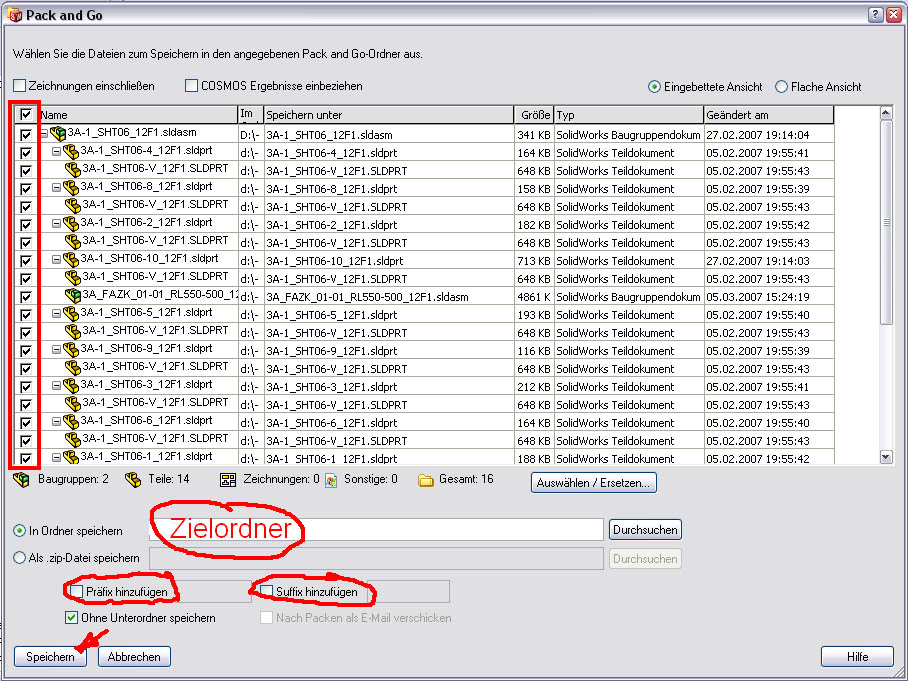Click the Gesamt folder icon
Image resolution: width=908 pixels, height=681 pixels.
[x=426, y=480]
